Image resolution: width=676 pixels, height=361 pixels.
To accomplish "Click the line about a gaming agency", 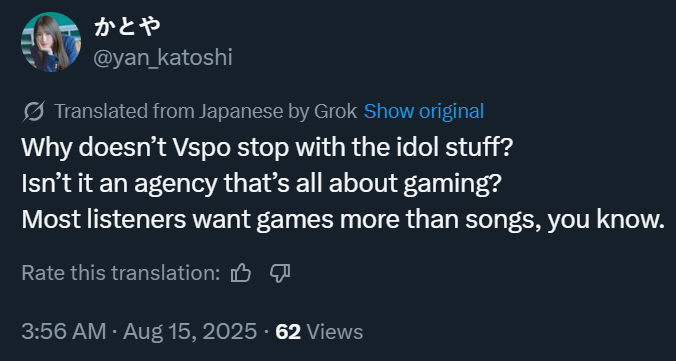I will 260,184.
